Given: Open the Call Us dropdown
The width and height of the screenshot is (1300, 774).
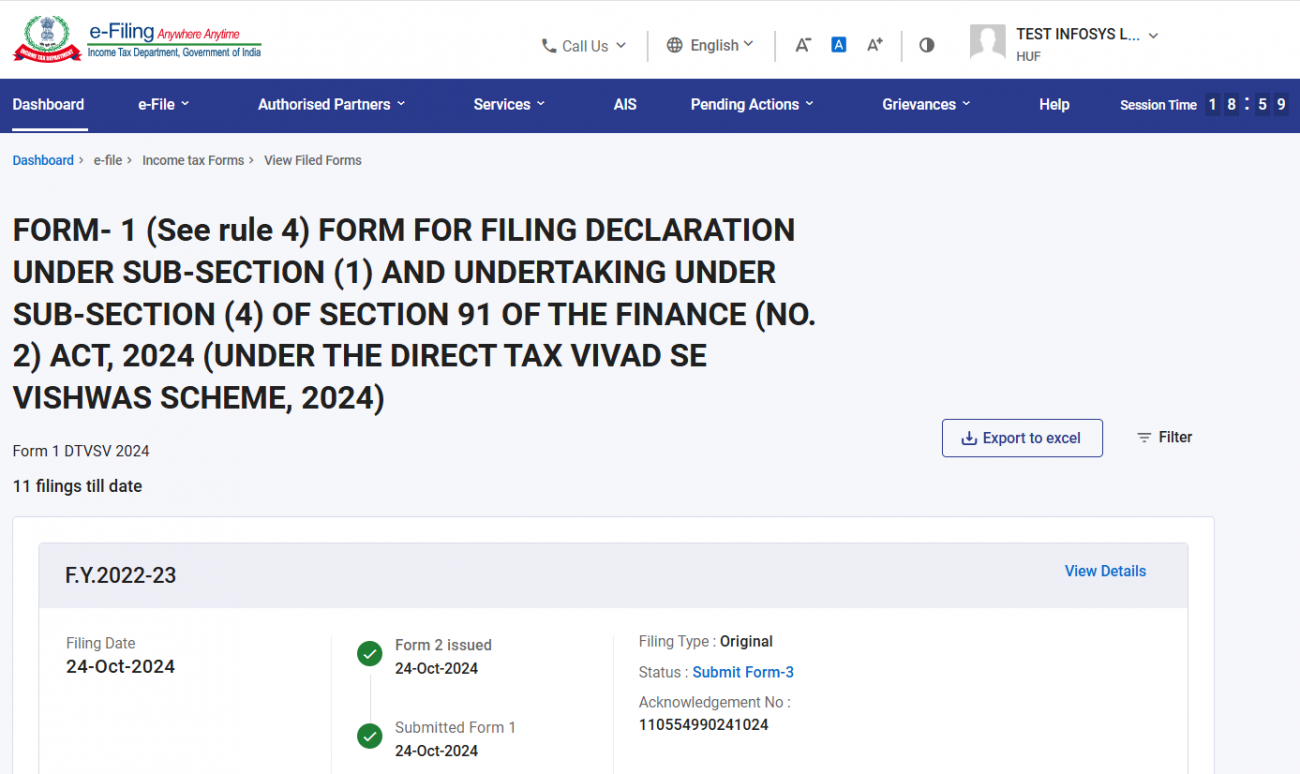Looking at the screenshot, I should click(584, 45).
